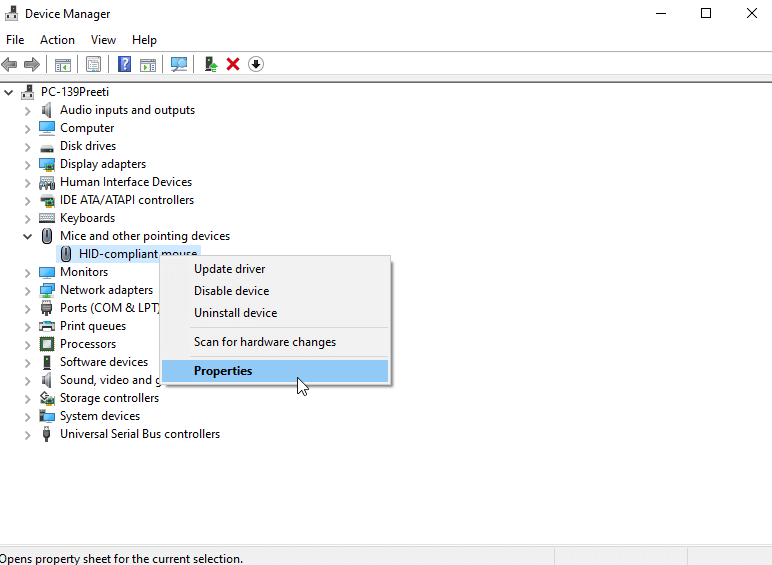The width and height of the screenshot is (772, 565).
Task: Select the Storage controllers tree label
Action: coord(109,398)
